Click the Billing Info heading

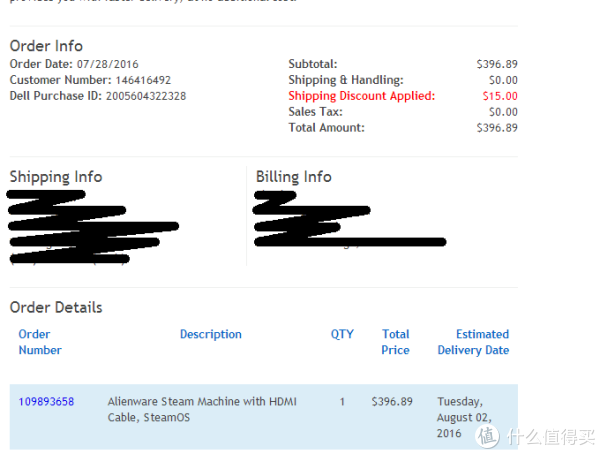click(x=293, y=177)
